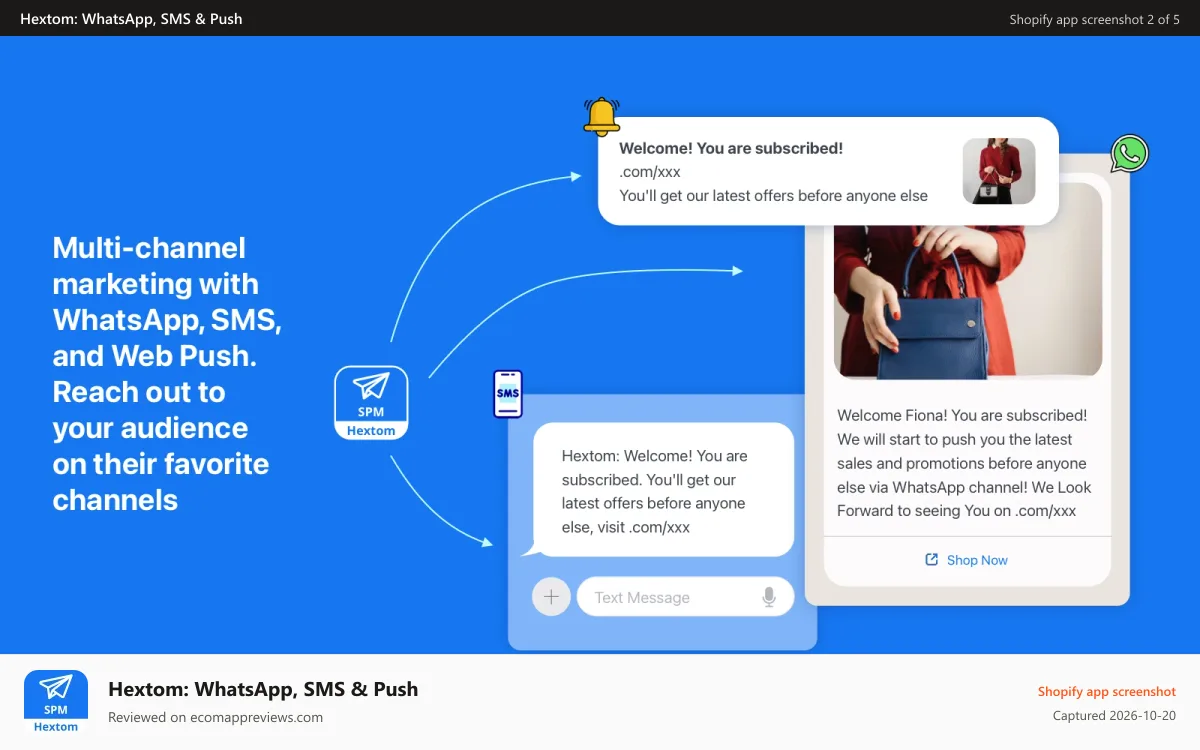Click the Hextom SPM paper-plane logo in diagram
1200x750 pixels.
tap(371, 403)
